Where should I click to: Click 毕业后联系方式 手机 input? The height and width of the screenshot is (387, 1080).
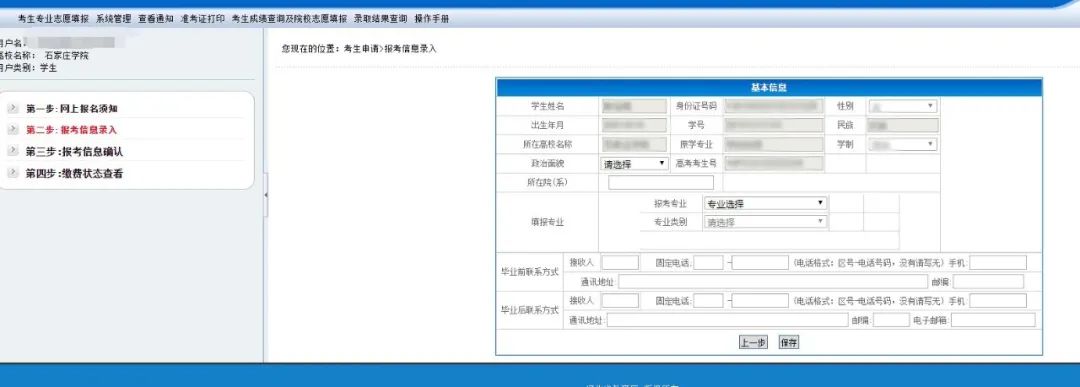point(998,301)
